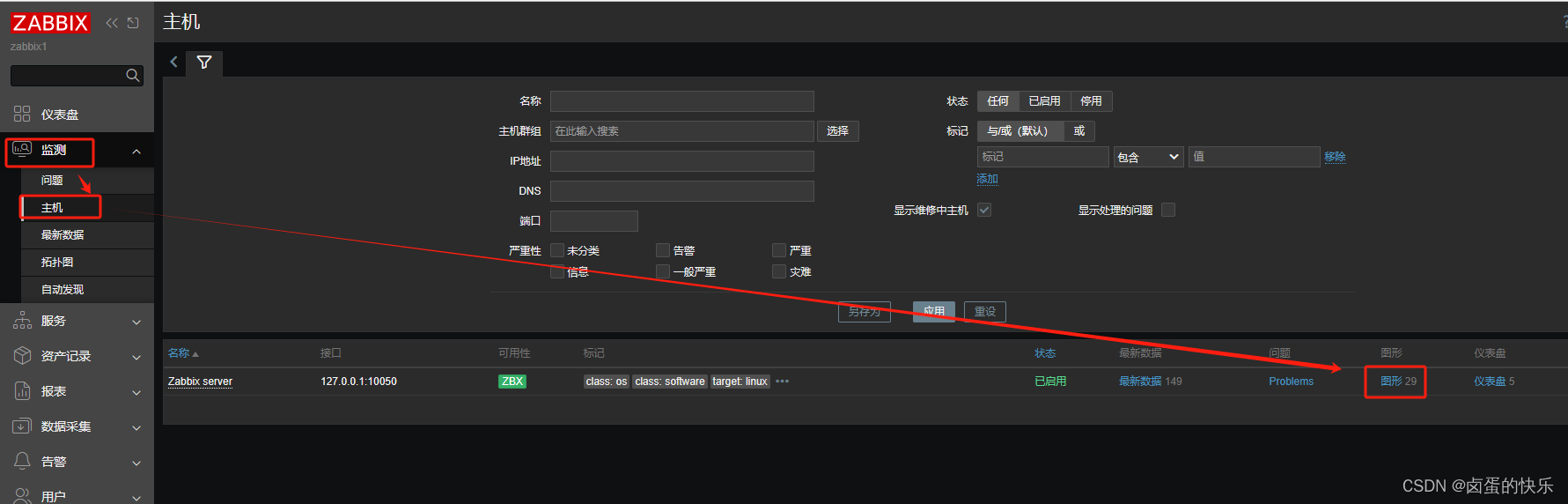Collapse the 监测 menu chevron
Image resolution: width=1568 pixels, height=504 pixels.
click(x=136, y=152)
